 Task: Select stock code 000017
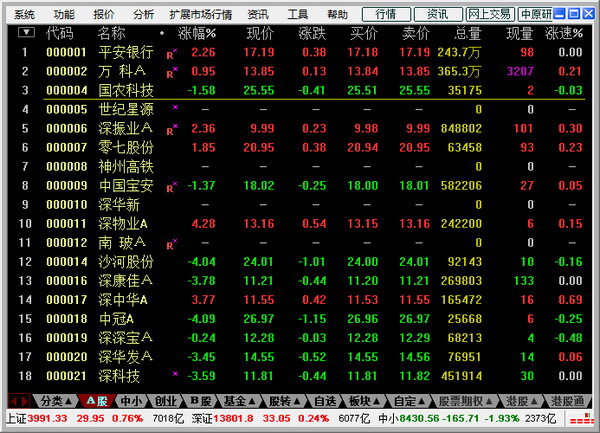(x=67, y=300)
